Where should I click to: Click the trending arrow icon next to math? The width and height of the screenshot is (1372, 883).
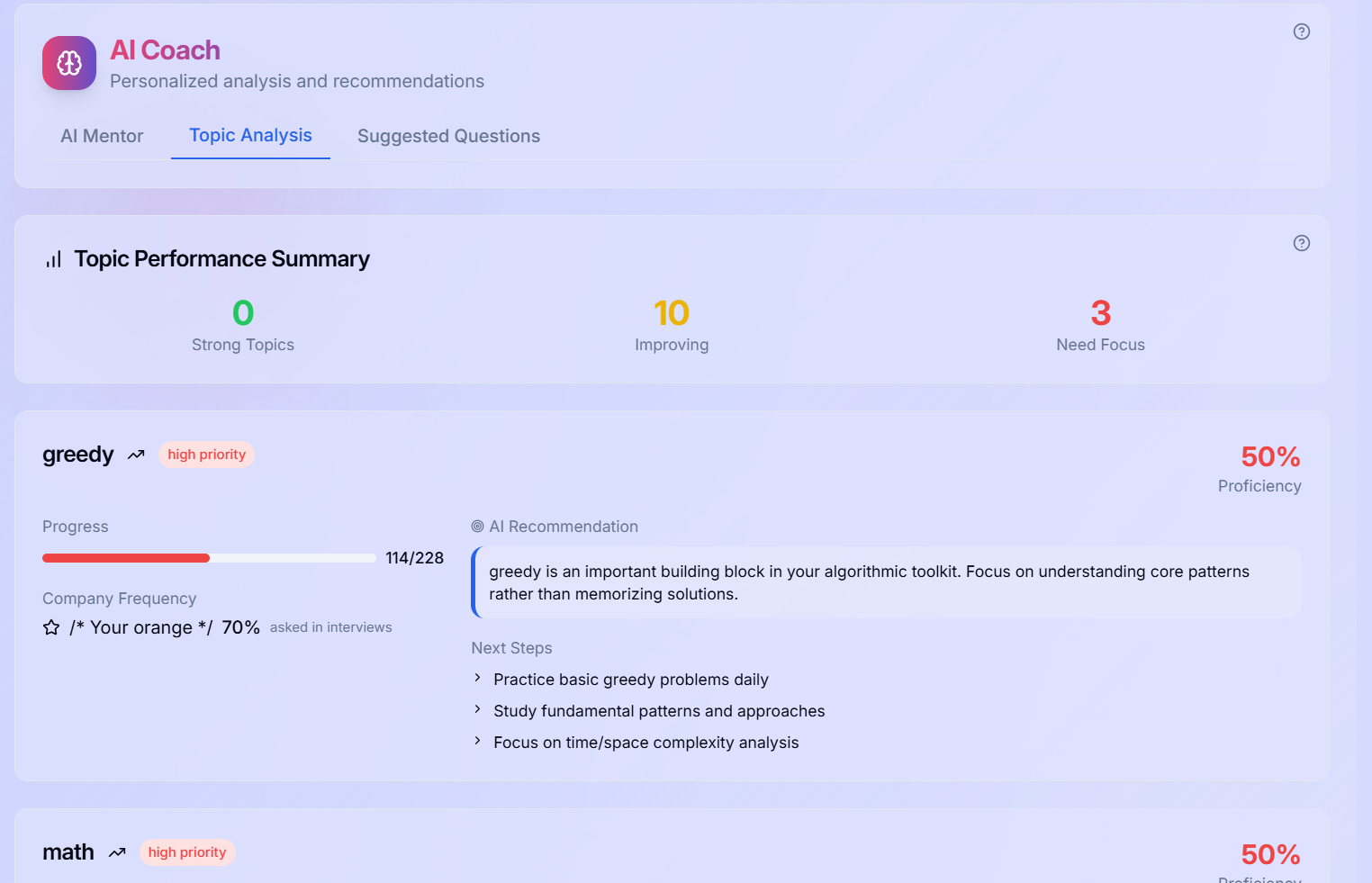(x=117, y=852)
